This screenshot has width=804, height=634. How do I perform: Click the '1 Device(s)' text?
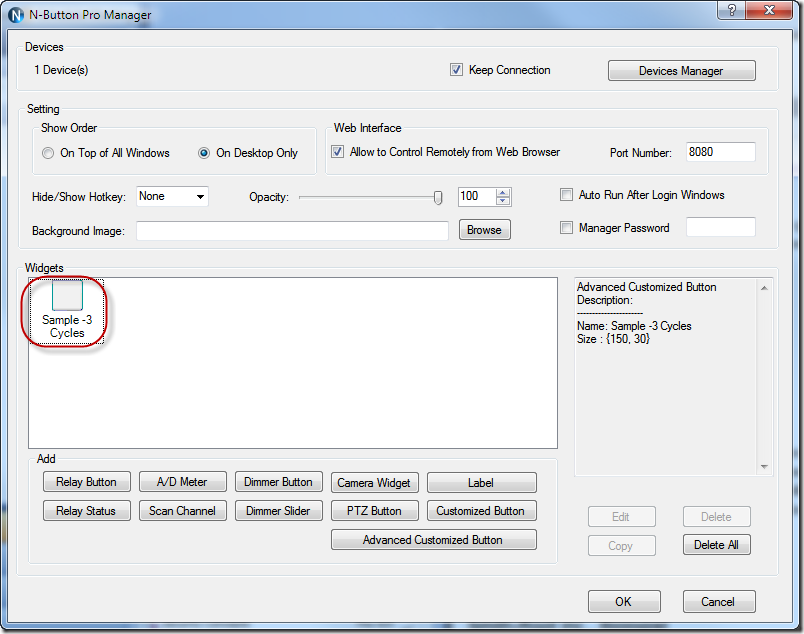[61, 70]
